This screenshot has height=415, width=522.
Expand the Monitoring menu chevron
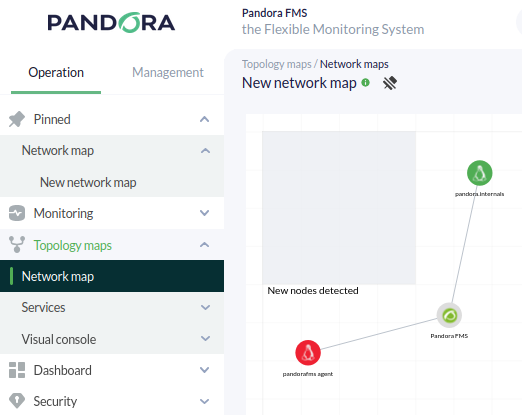point(204,213)
